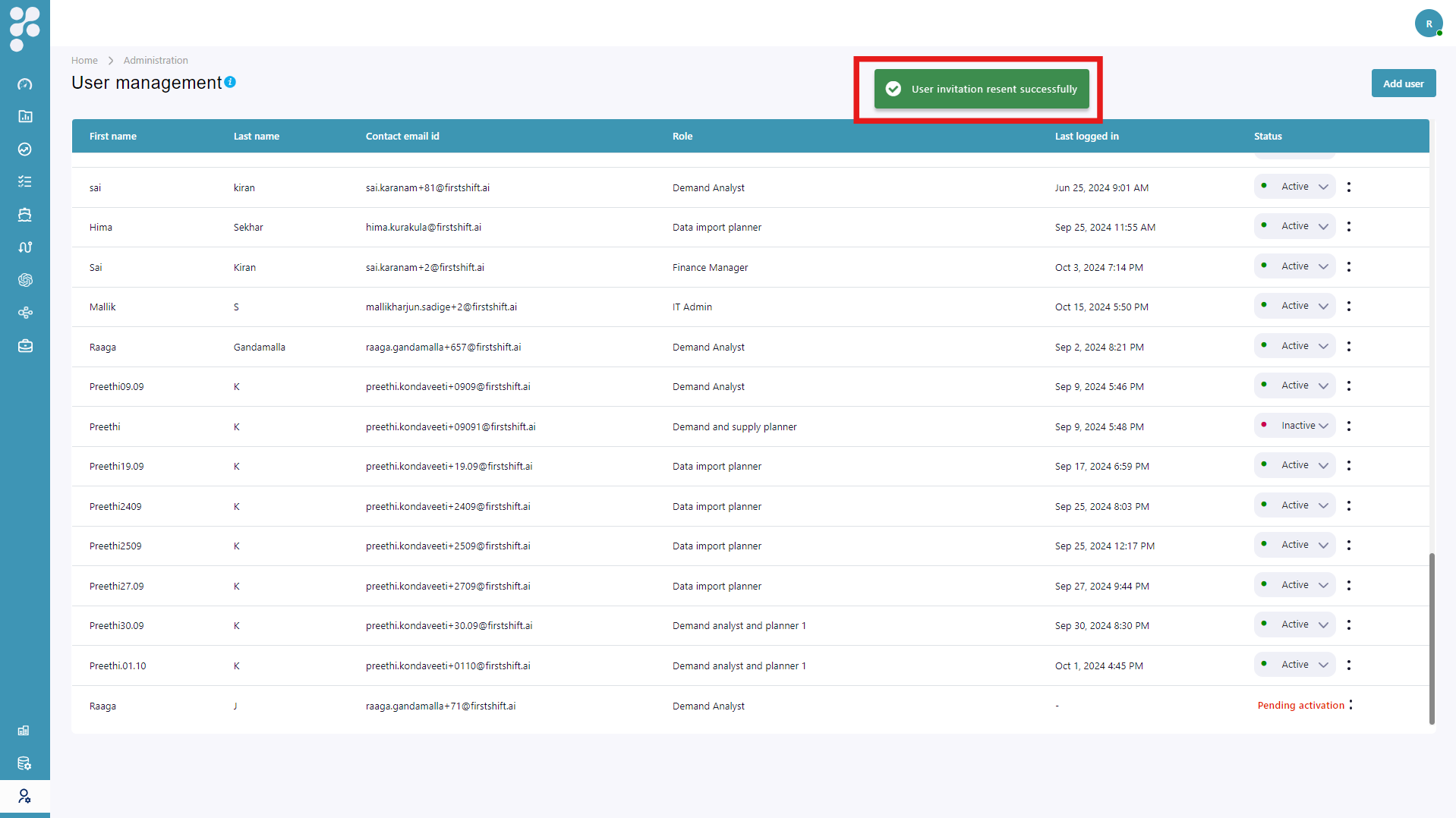Viewport: 1456px width, 818px height.
Task: Open the database settings icon in the sidebar
Action: [24, 763]
